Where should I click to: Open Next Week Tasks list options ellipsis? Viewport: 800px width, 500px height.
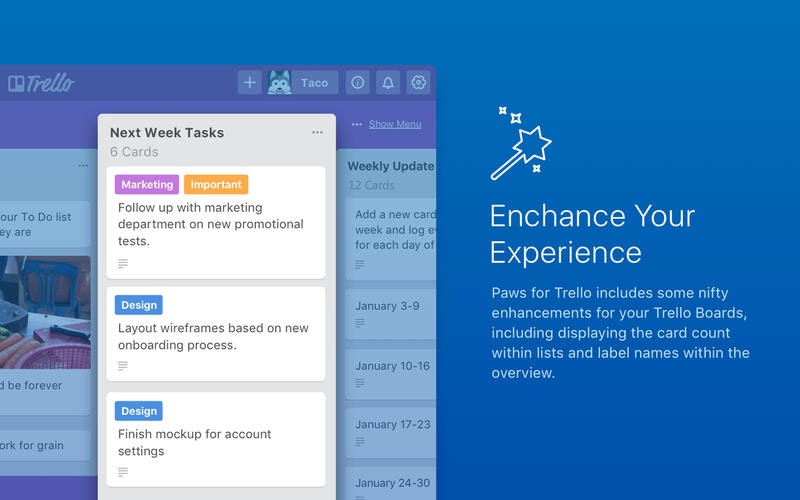click(317, 132)
